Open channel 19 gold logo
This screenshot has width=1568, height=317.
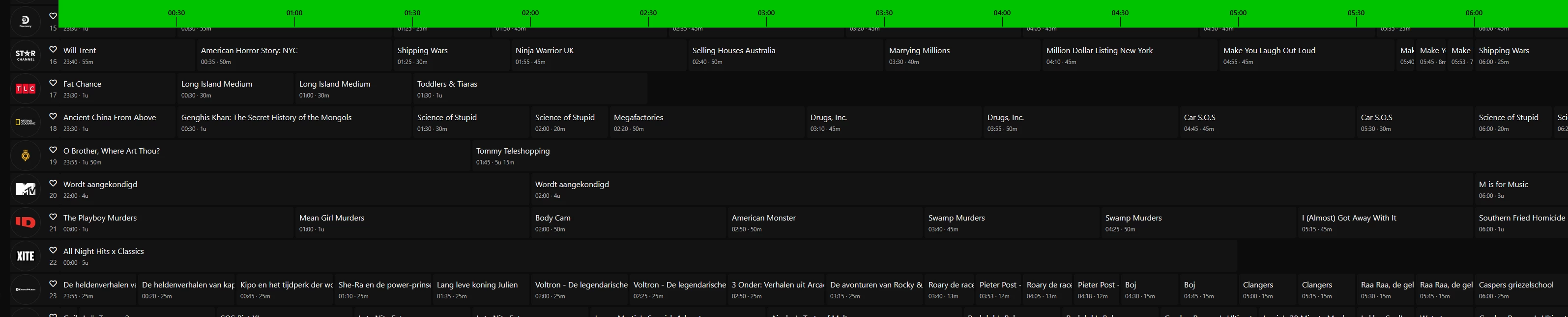pyautogui.click(x=26, y=156)
